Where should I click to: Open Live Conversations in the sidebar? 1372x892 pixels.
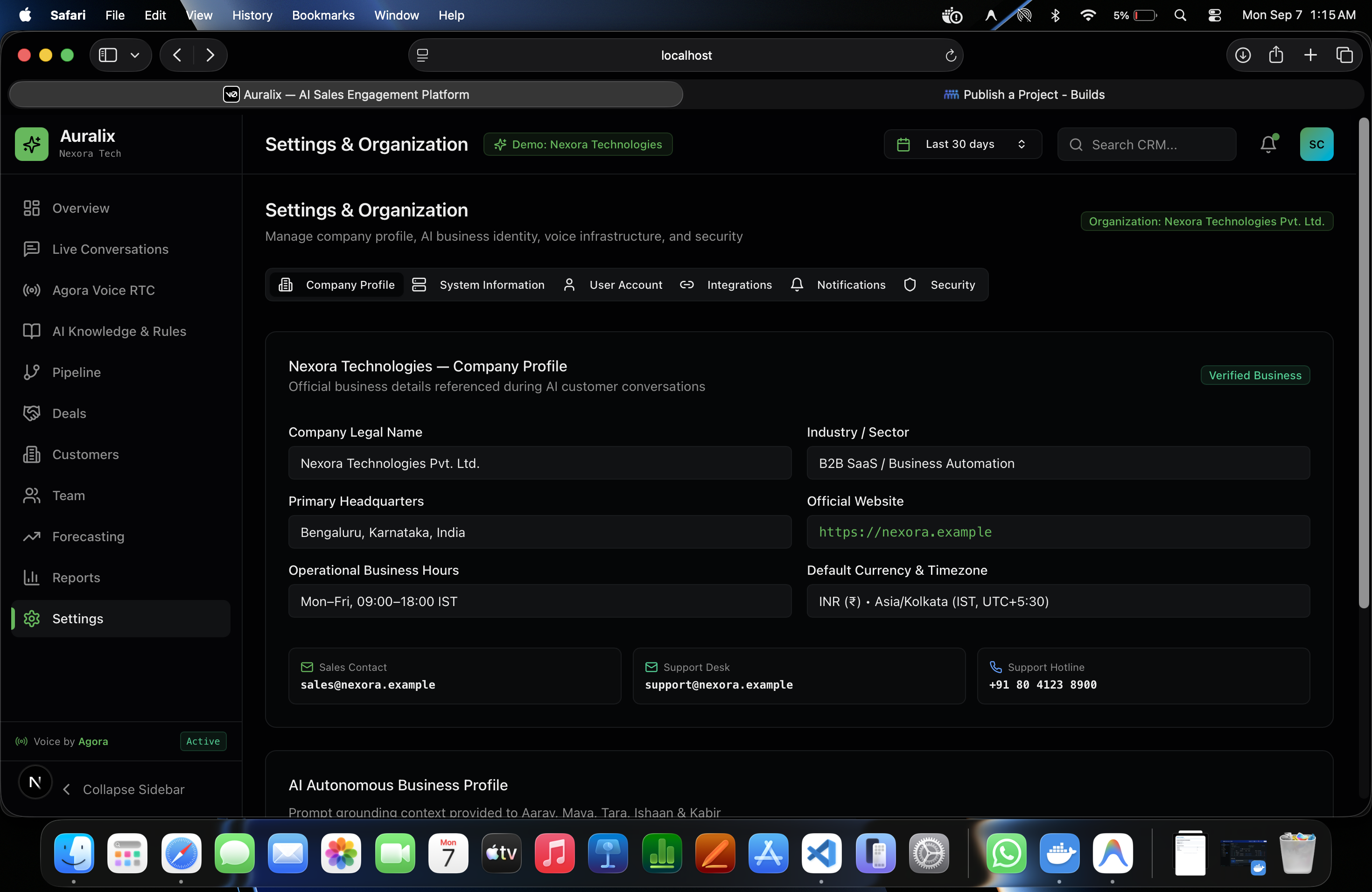coord(120,249)
